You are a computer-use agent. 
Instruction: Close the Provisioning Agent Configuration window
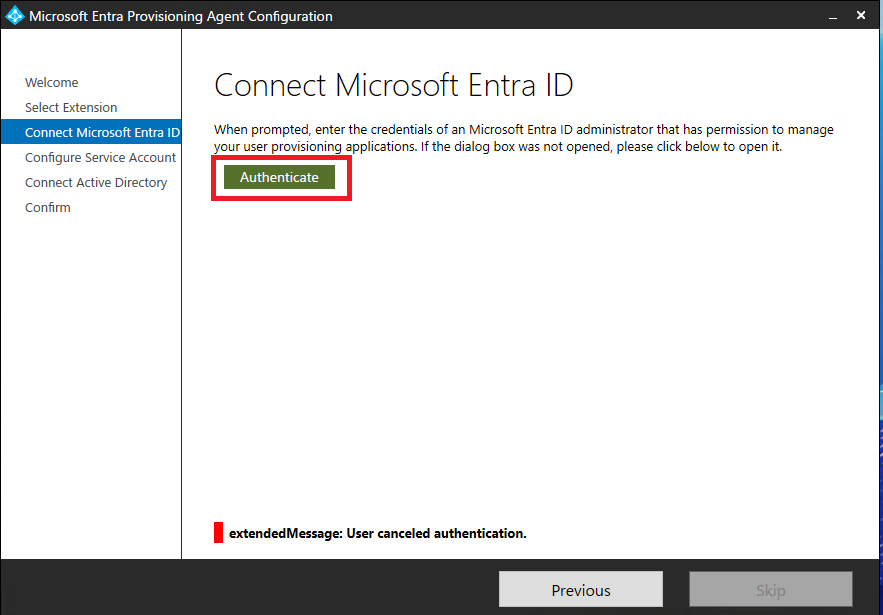(861, 15)
